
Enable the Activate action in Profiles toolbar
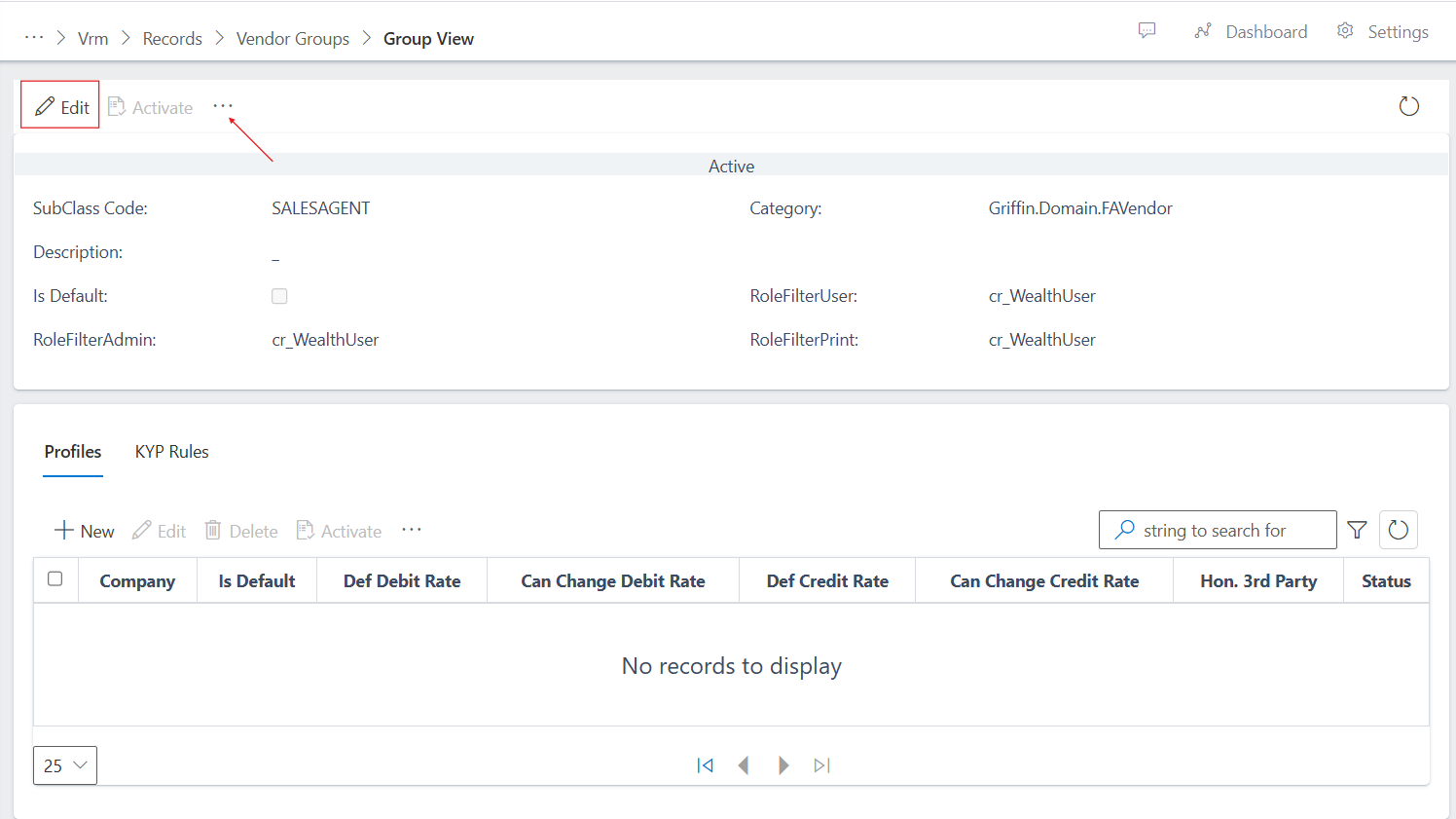(x=339, y=531)
